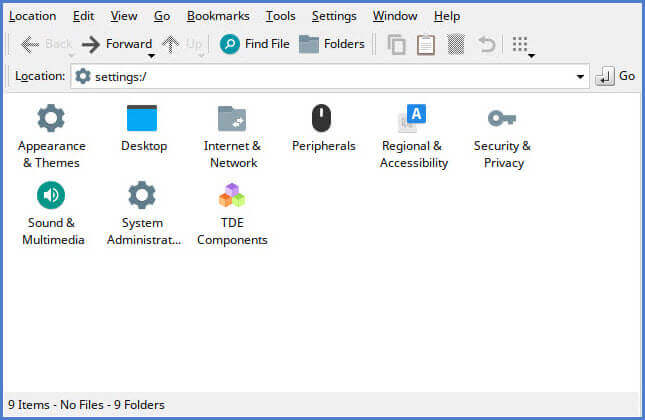Click the Delete trash icon in toolbar

pos(456,44)
